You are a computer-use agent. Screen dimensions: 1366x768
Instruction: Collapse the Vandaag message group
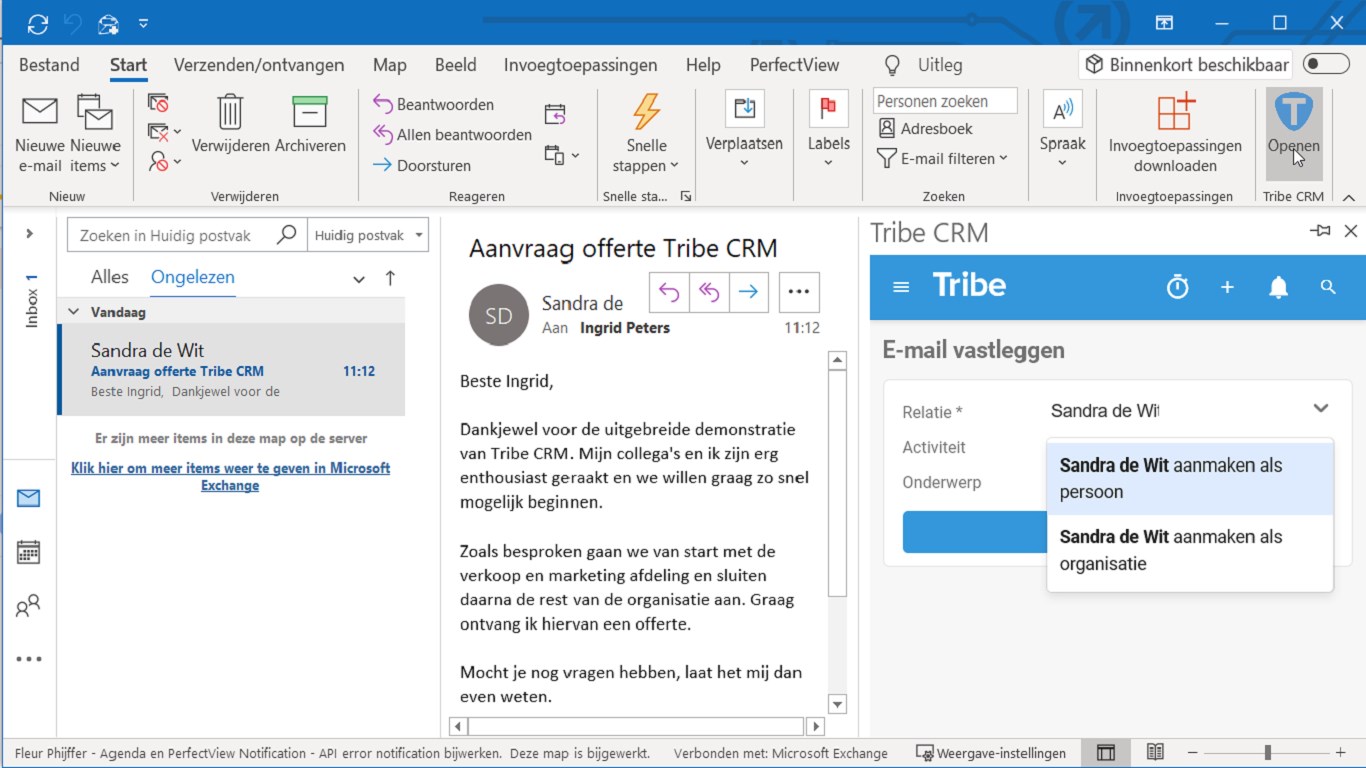(73, 312)
